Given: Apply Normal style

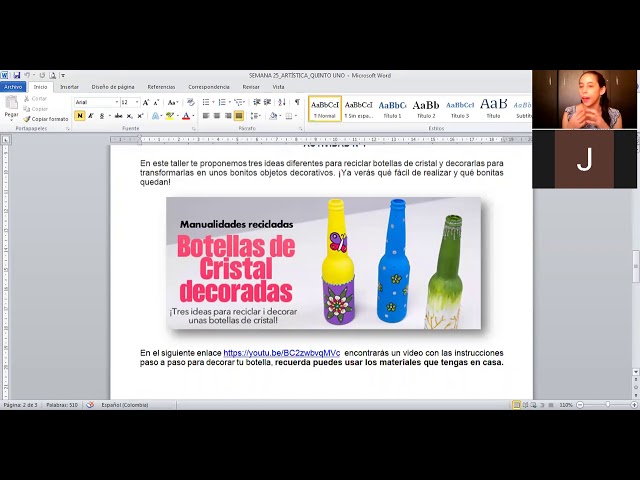Looking at the screenshot, I should tap(325, 109).
